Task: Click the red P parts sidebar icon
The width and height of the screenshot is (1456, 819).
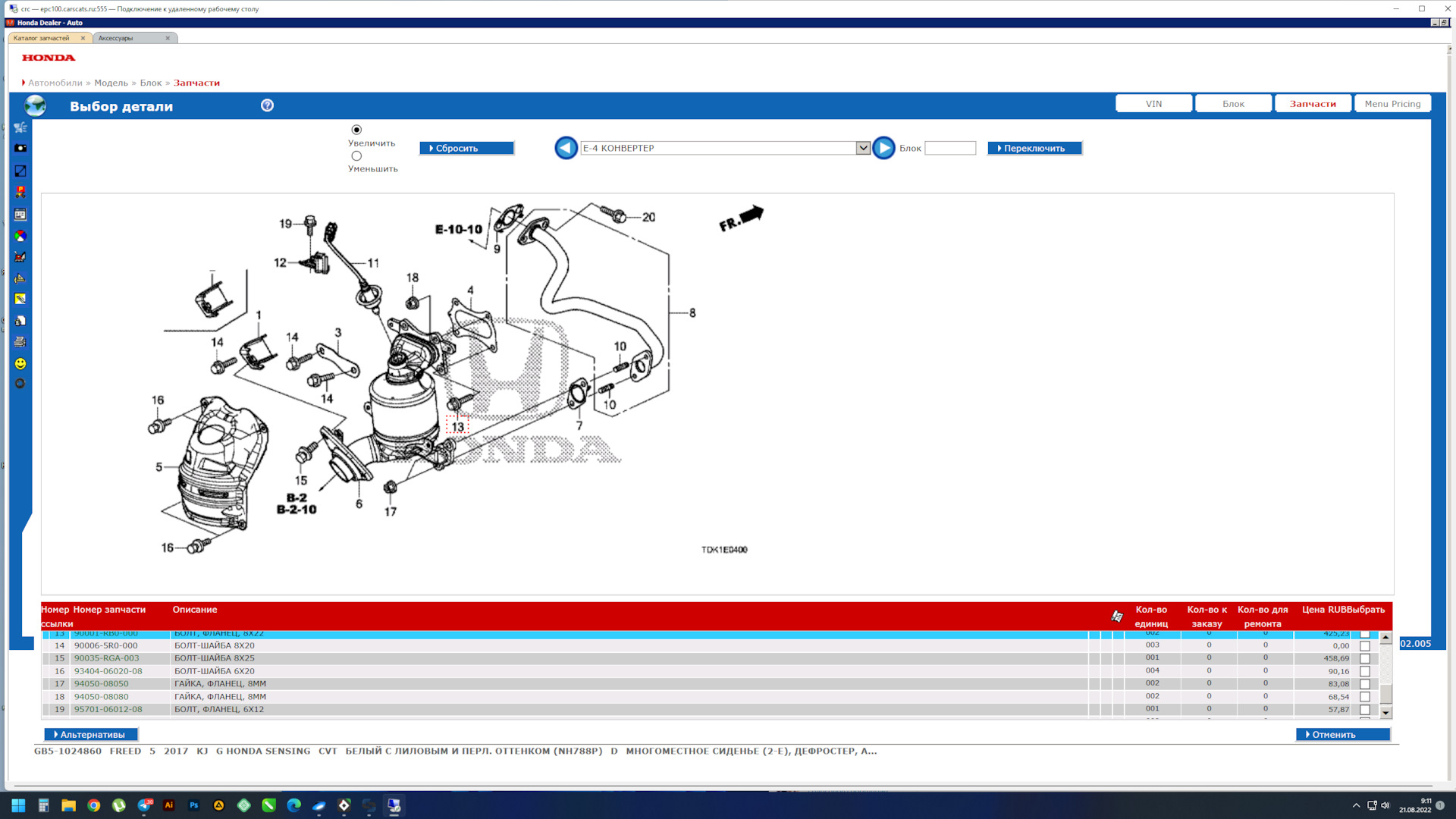Action: click(20, 193)
